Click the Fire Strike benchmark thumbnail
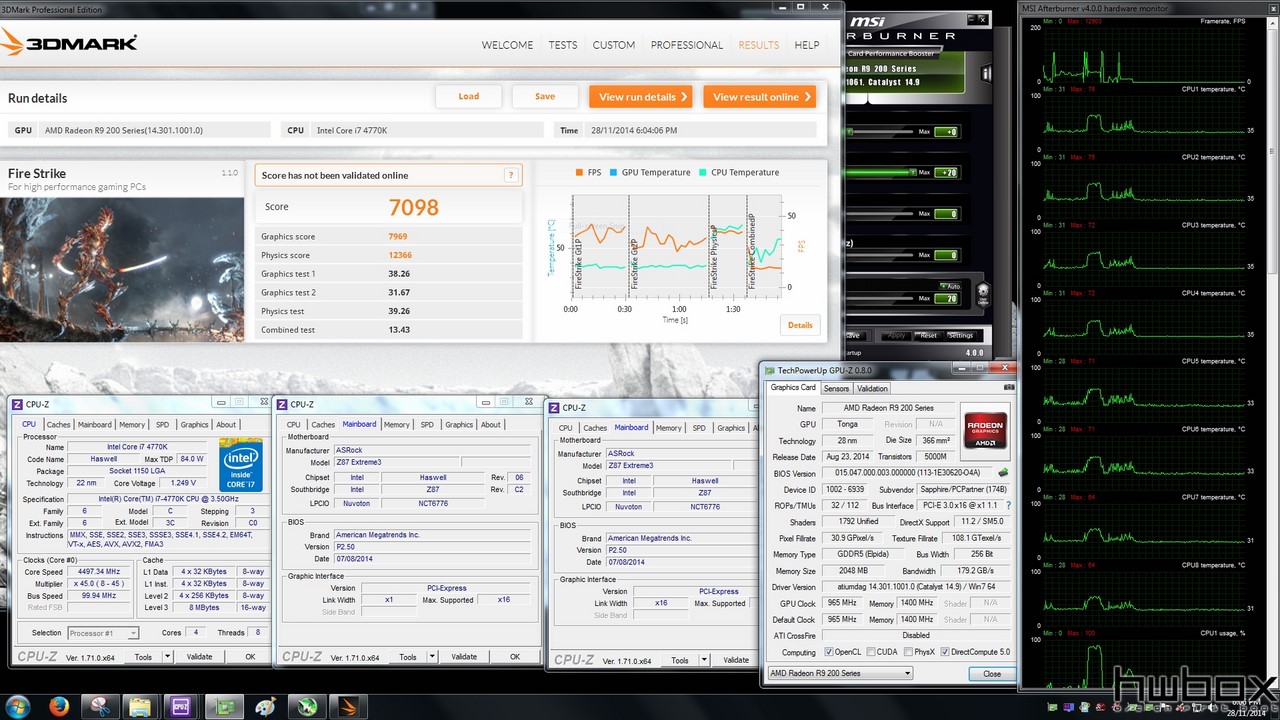Image resolution: width=1280 pixels, height=720 pixels. tap(122, 269)
